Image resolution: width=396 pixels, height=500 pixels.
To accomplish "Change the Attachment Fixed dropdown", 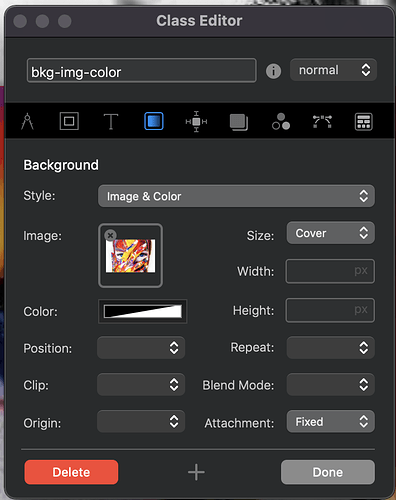I will point(331,422).
